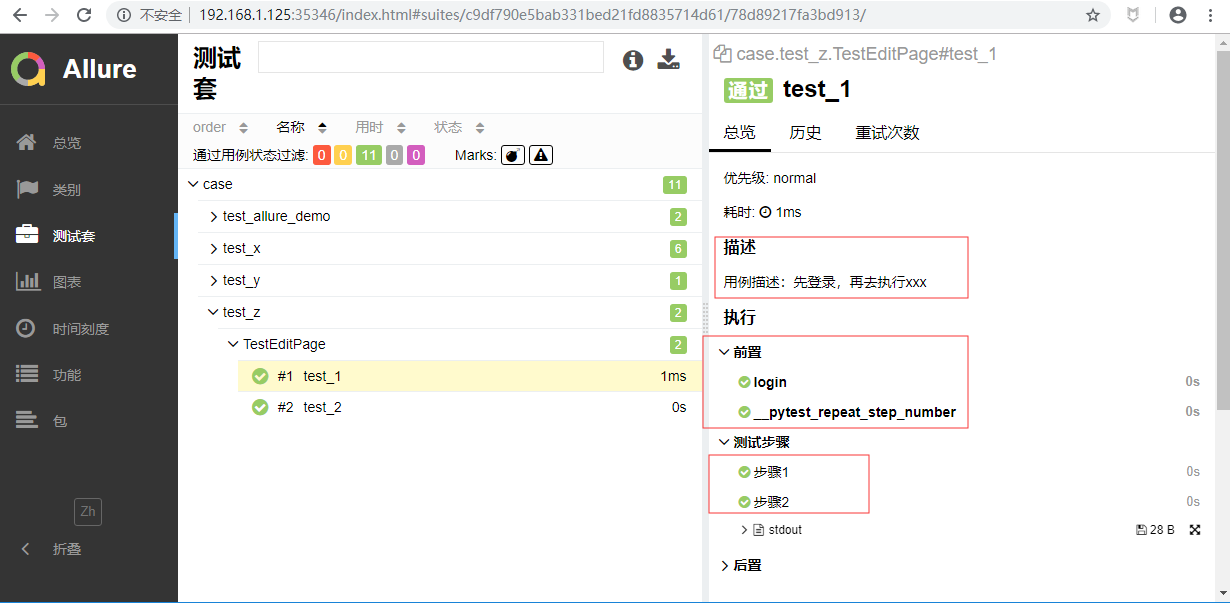Click the flag icon beside 类别
This screenshot has height=603, width=1230.
28,189
